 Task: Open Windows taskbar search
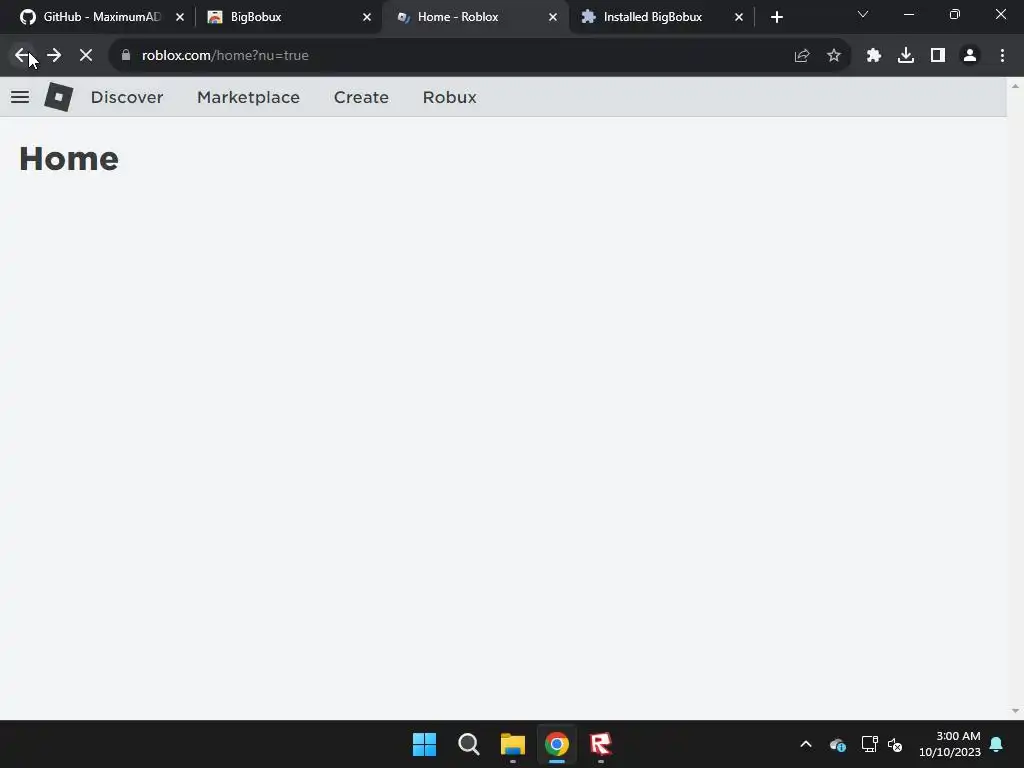pos(469,744)
